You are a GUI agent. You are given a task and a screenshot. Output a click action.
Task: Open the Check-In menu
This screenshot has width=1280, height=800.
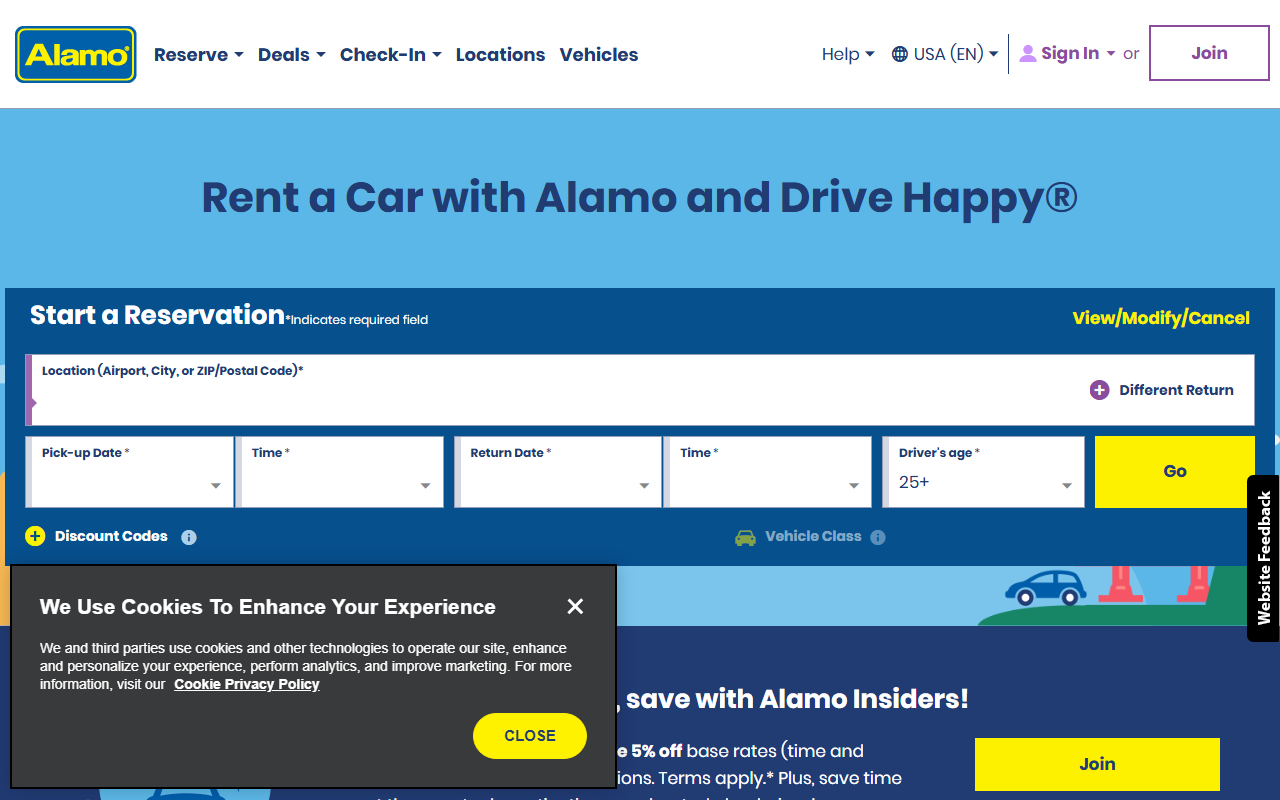click(x=390, y=55)
